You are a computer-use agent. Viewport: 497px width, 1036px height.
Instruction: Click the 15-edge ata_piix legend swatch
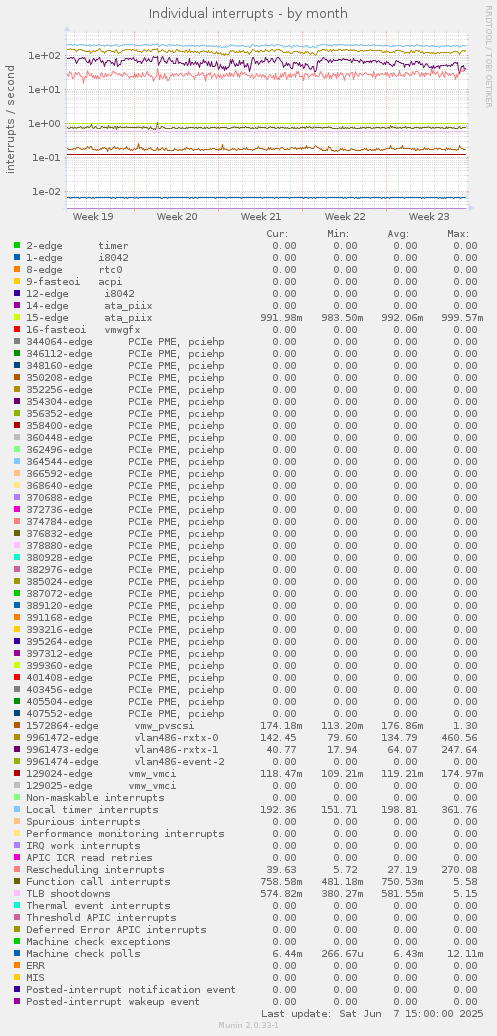(x=17, y=317)
